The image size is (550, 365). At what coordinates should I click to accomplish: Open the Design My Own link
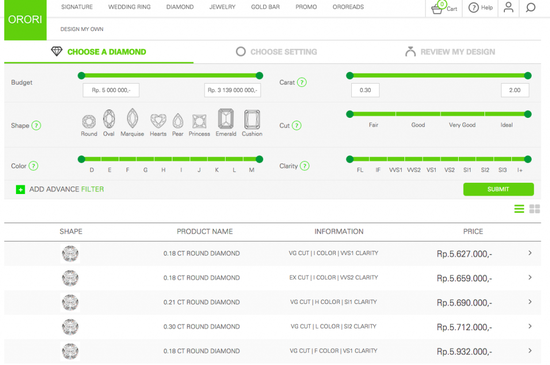(x=82, y=29)
